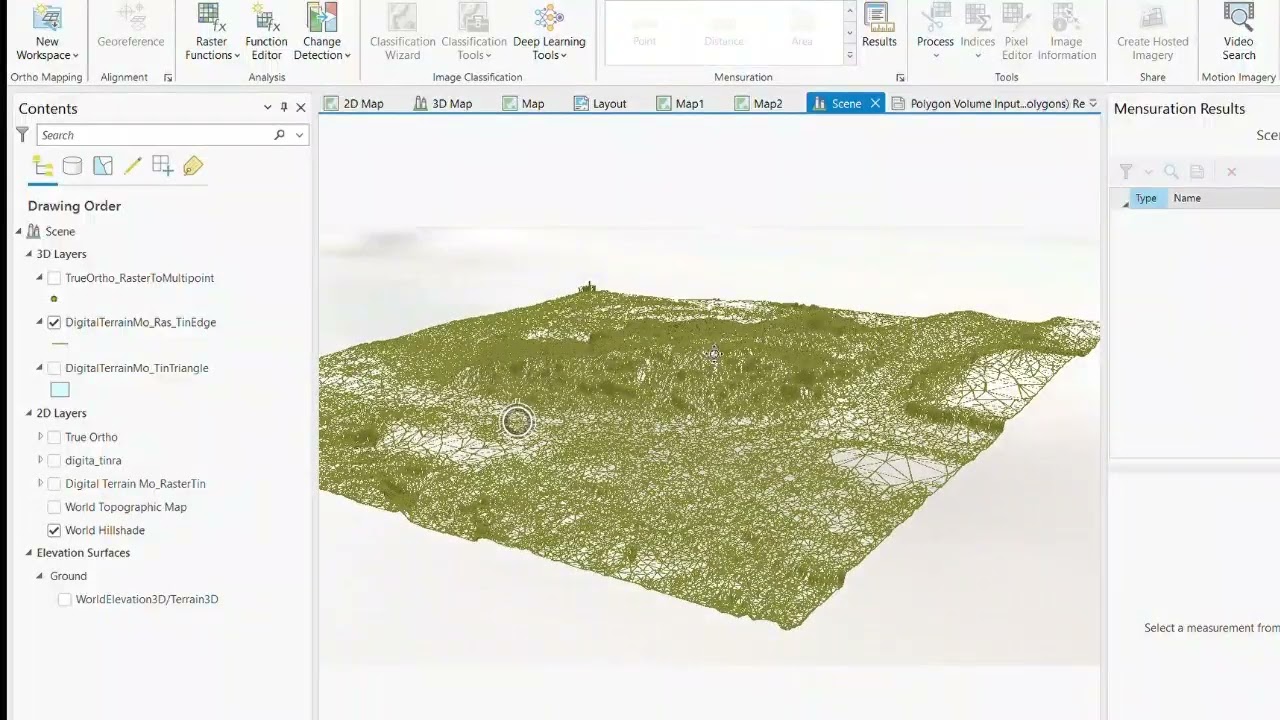Image resolution: width=1280 pixels, height=720 pixels.
Task: Click the Contents Search input field
Action: point(155,135)
